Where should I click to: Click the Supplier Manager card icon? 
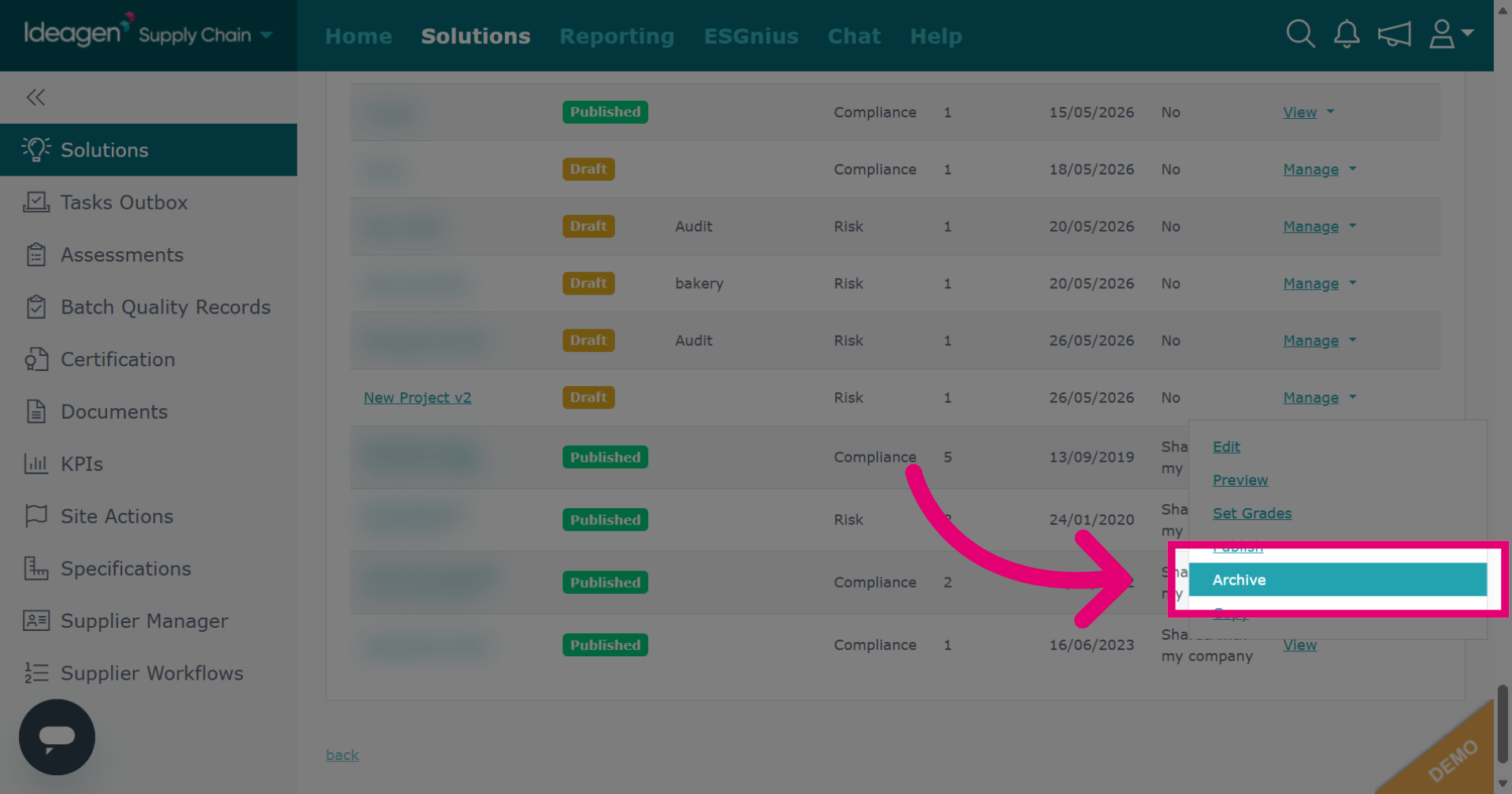tap(36, 621)
